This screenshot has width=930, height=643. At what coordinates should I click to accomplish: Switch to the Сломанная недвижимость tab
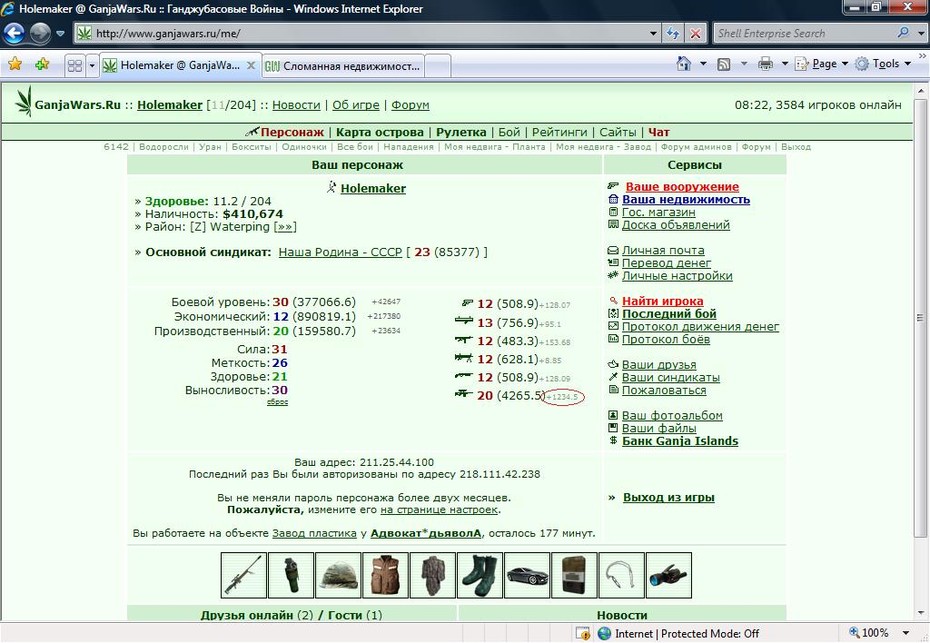coord(342,66)
